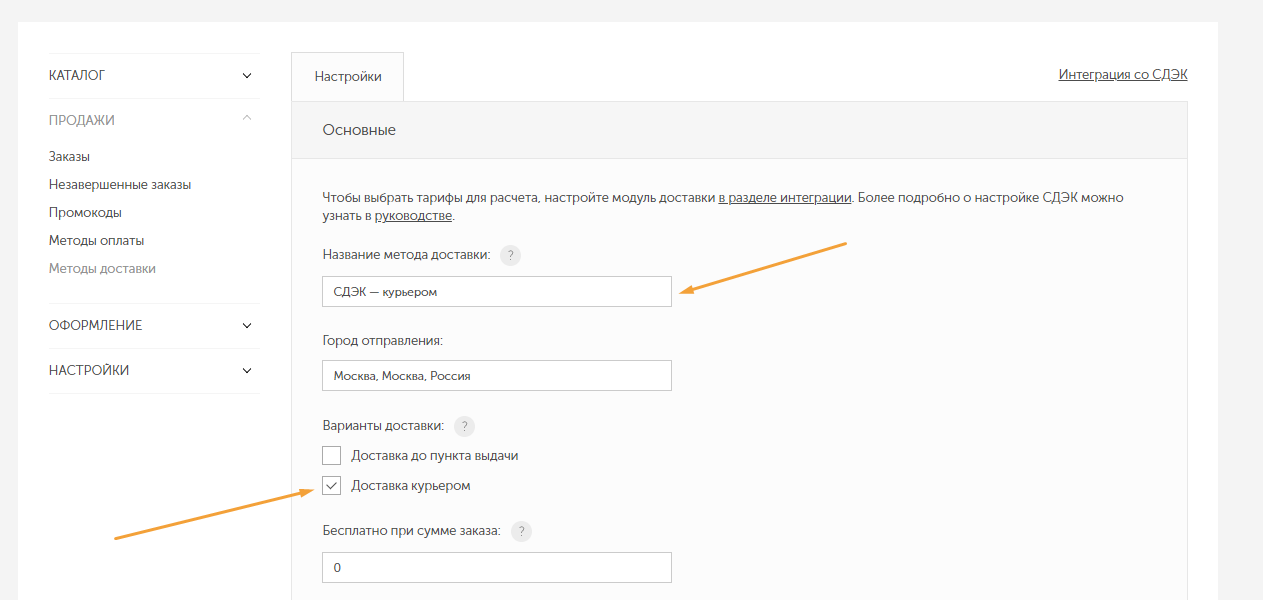The image size is (1263, 600).
Task: Switch to the Настройки tab
Action: coord(348,77)
